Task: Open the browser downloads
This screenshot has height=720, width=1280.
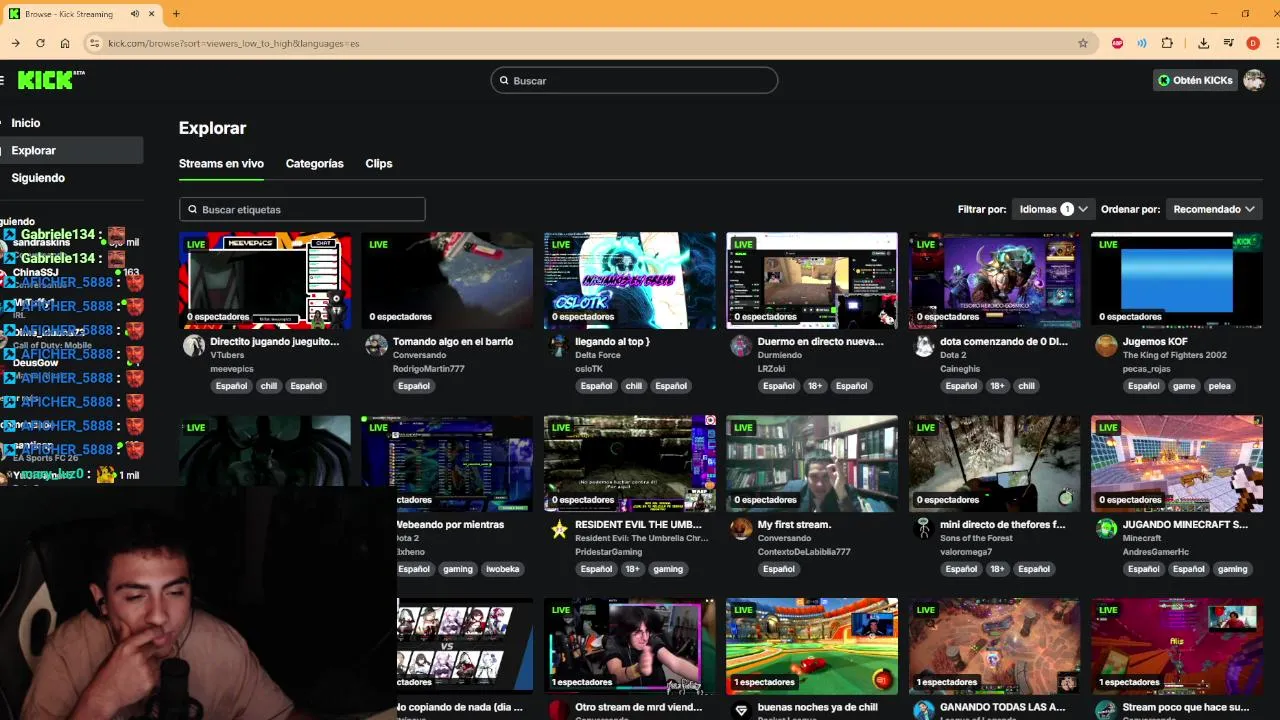Action: pyautogui.click(x=1204, y=43)
